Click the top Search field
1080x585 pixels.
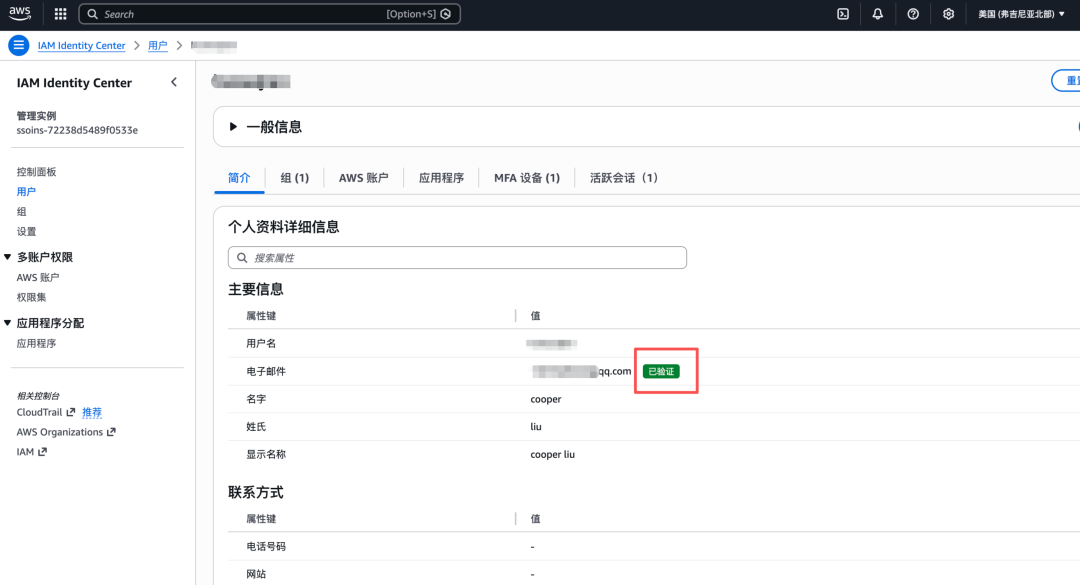269,14
